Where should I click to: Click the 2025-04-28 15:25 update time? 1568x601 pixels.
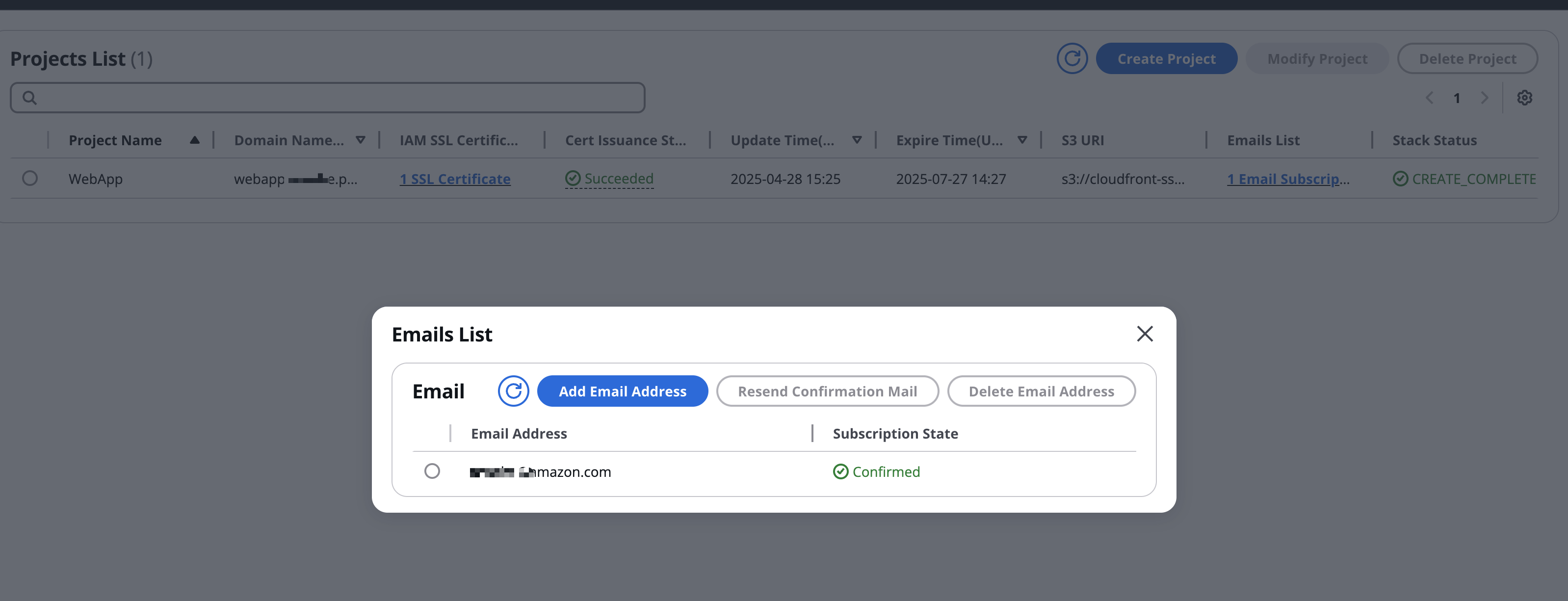[785, 179]
